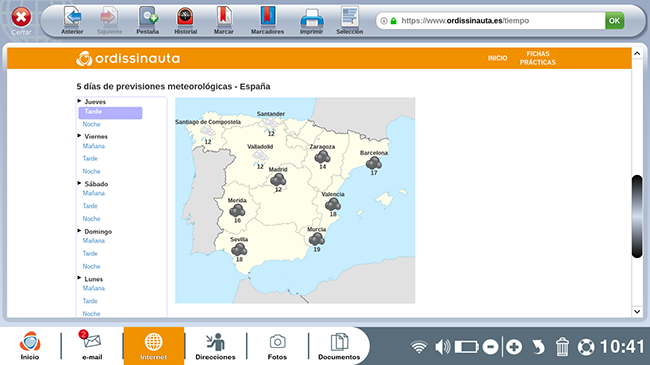Click the ordissinauta logo
The width and height of the screenshot is (650, 365).
point(128,58)
